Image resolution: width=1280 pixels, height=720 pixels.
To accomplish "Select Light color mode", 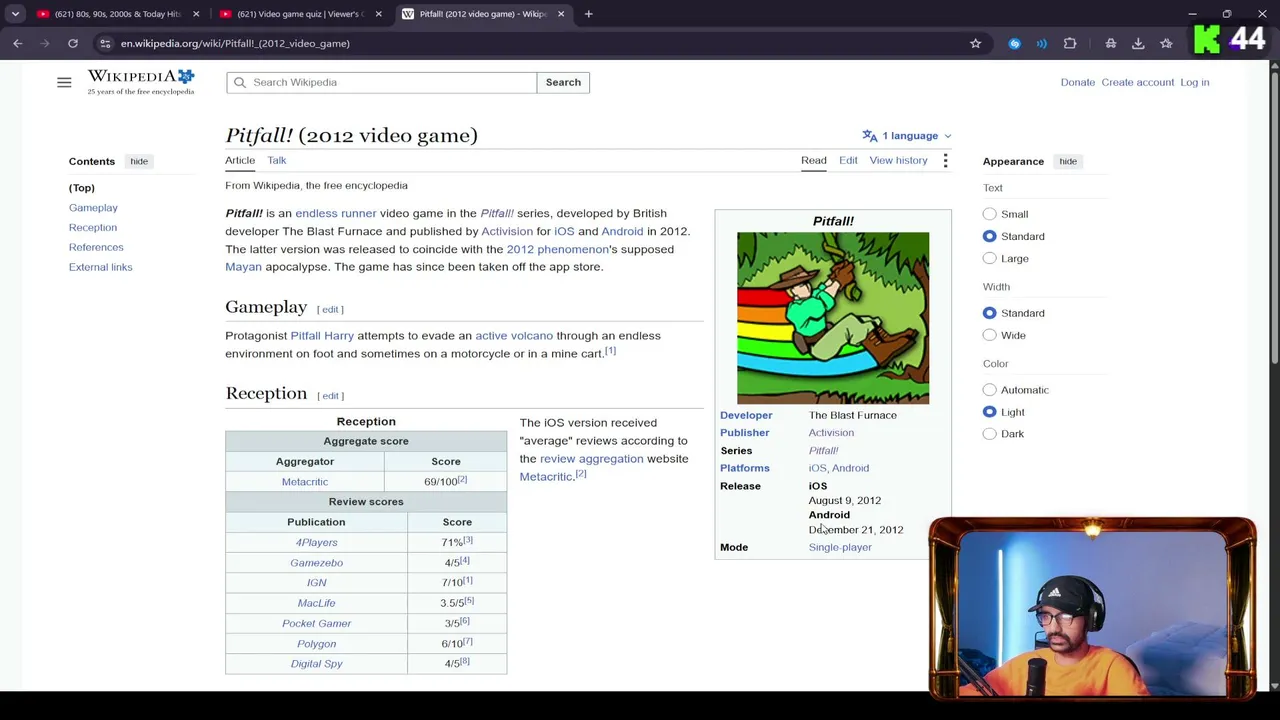I will pyautogui.click(x=989, y=412).
